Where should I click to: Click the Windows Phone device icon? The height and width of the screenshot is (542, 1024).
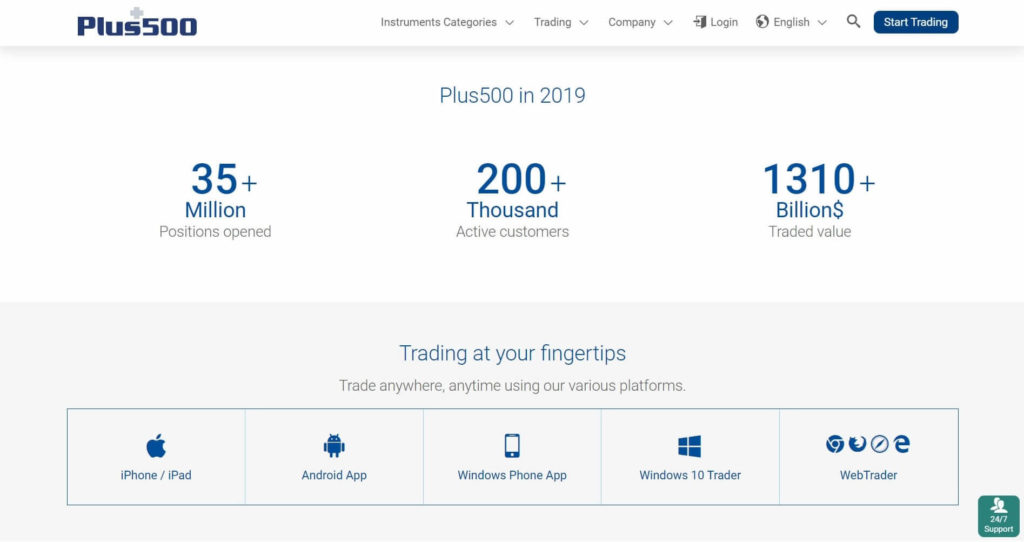[512, 445]
